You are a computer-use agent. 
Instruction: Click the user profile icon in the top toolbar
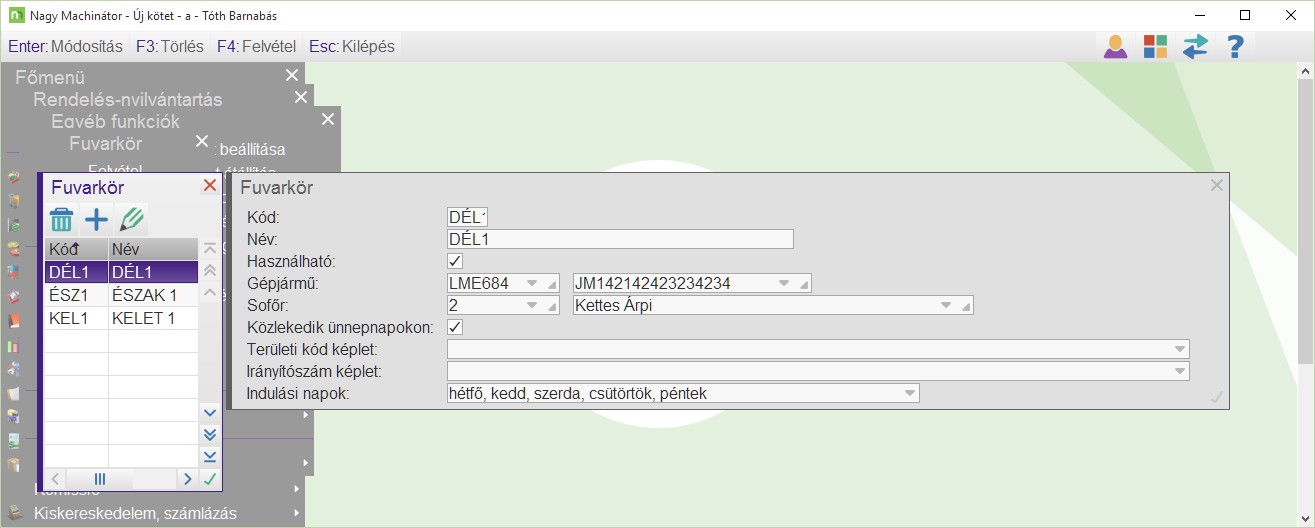click(1115, 46)
